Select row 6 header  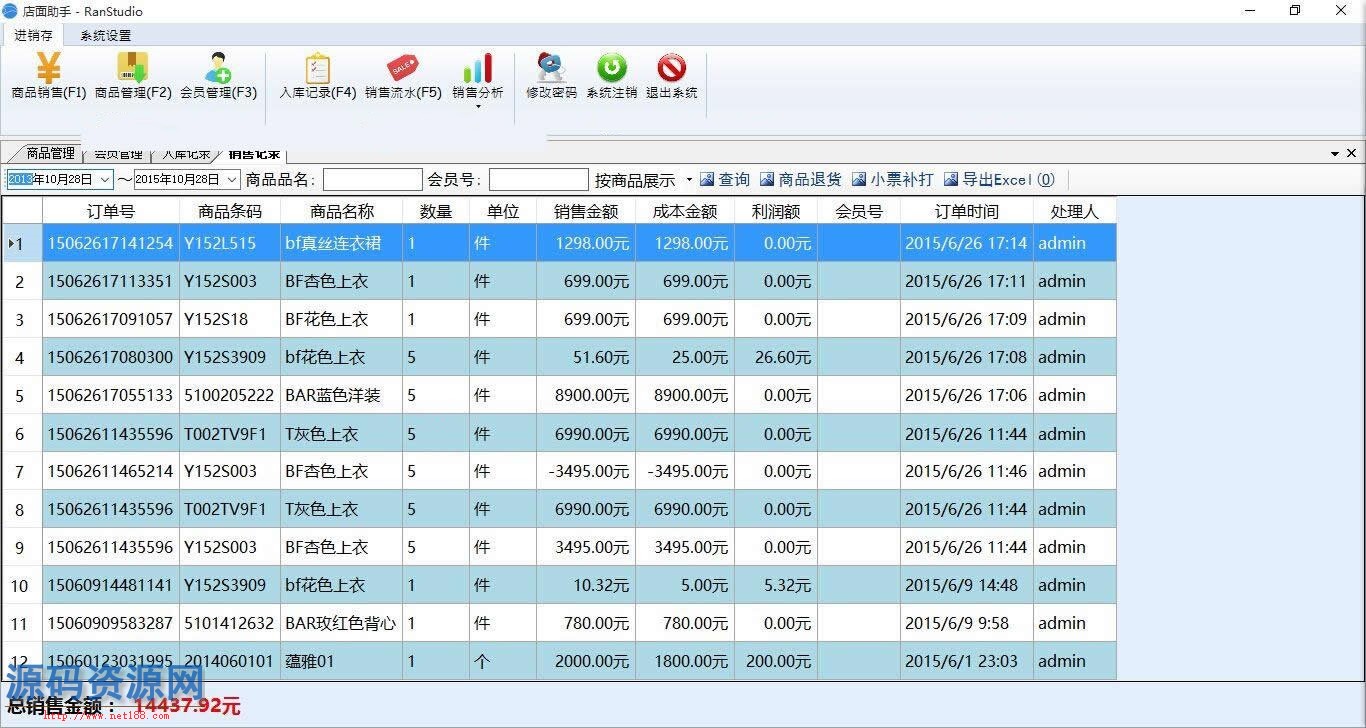[x=22, y=433]
